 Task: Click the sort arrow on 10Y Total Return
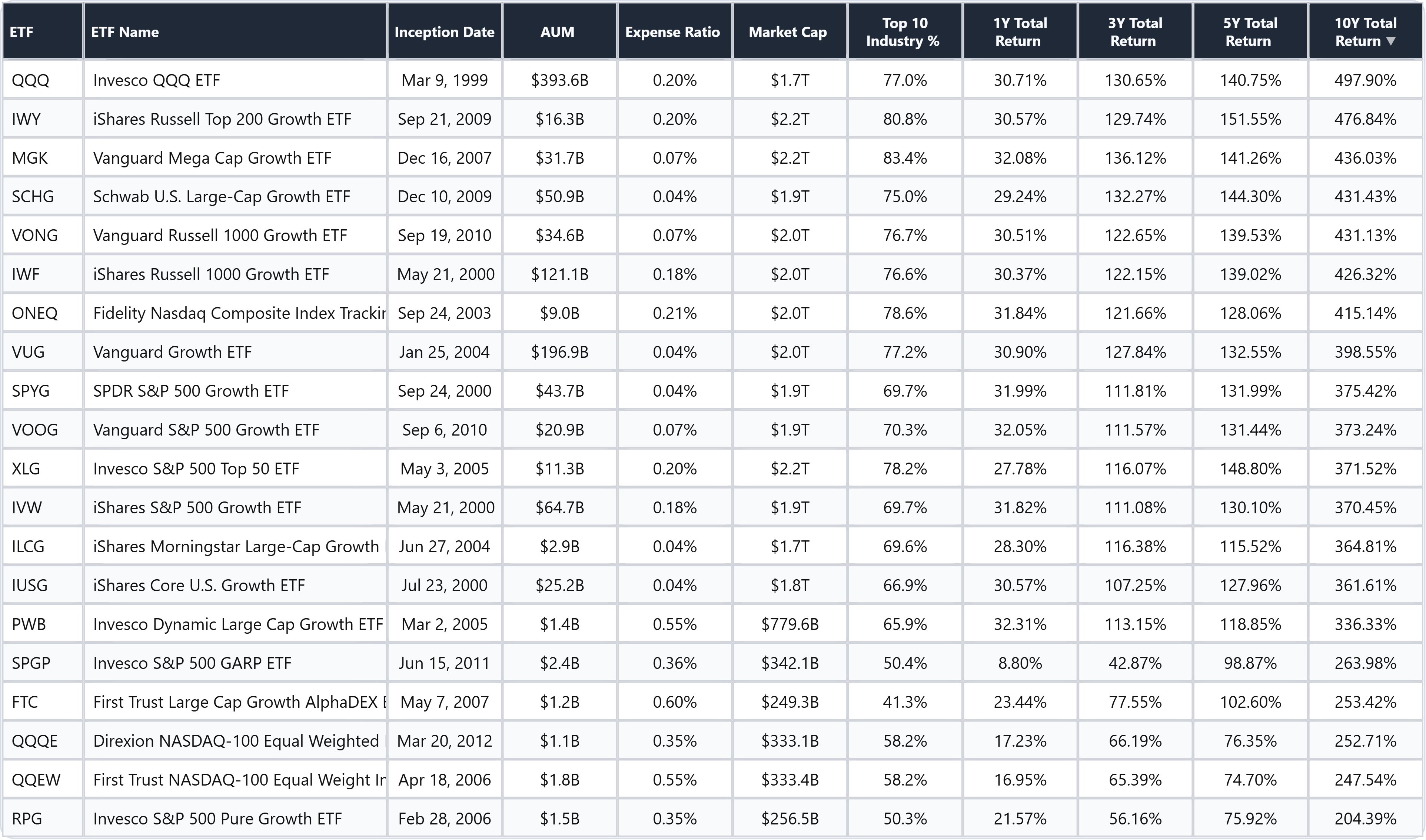coord(1391,41)
